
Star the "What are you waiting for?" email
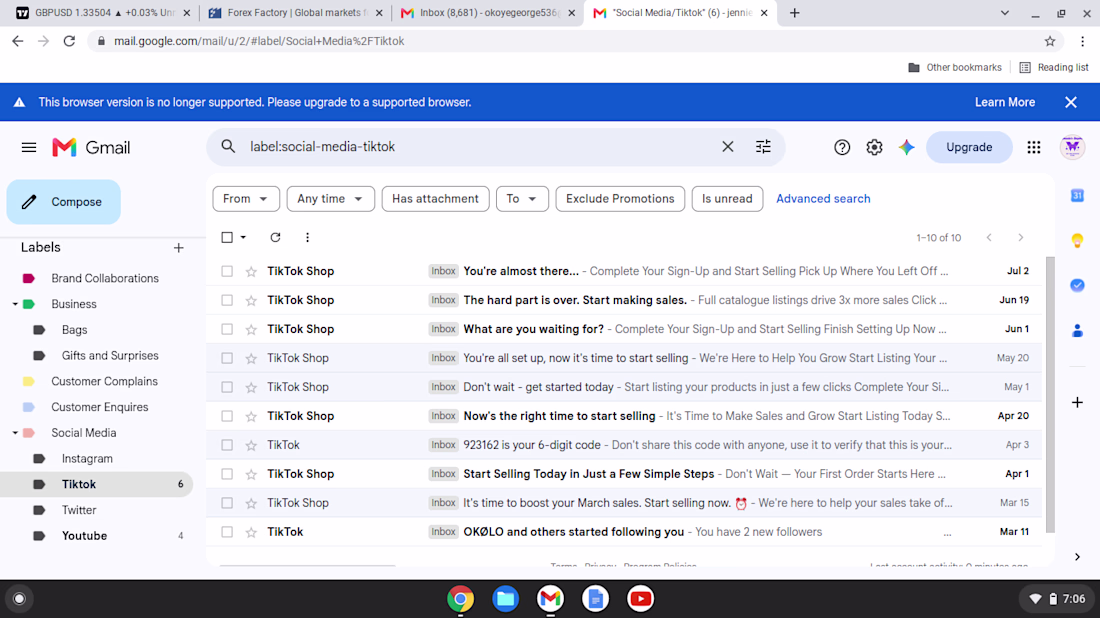click(x=251, y=329)
